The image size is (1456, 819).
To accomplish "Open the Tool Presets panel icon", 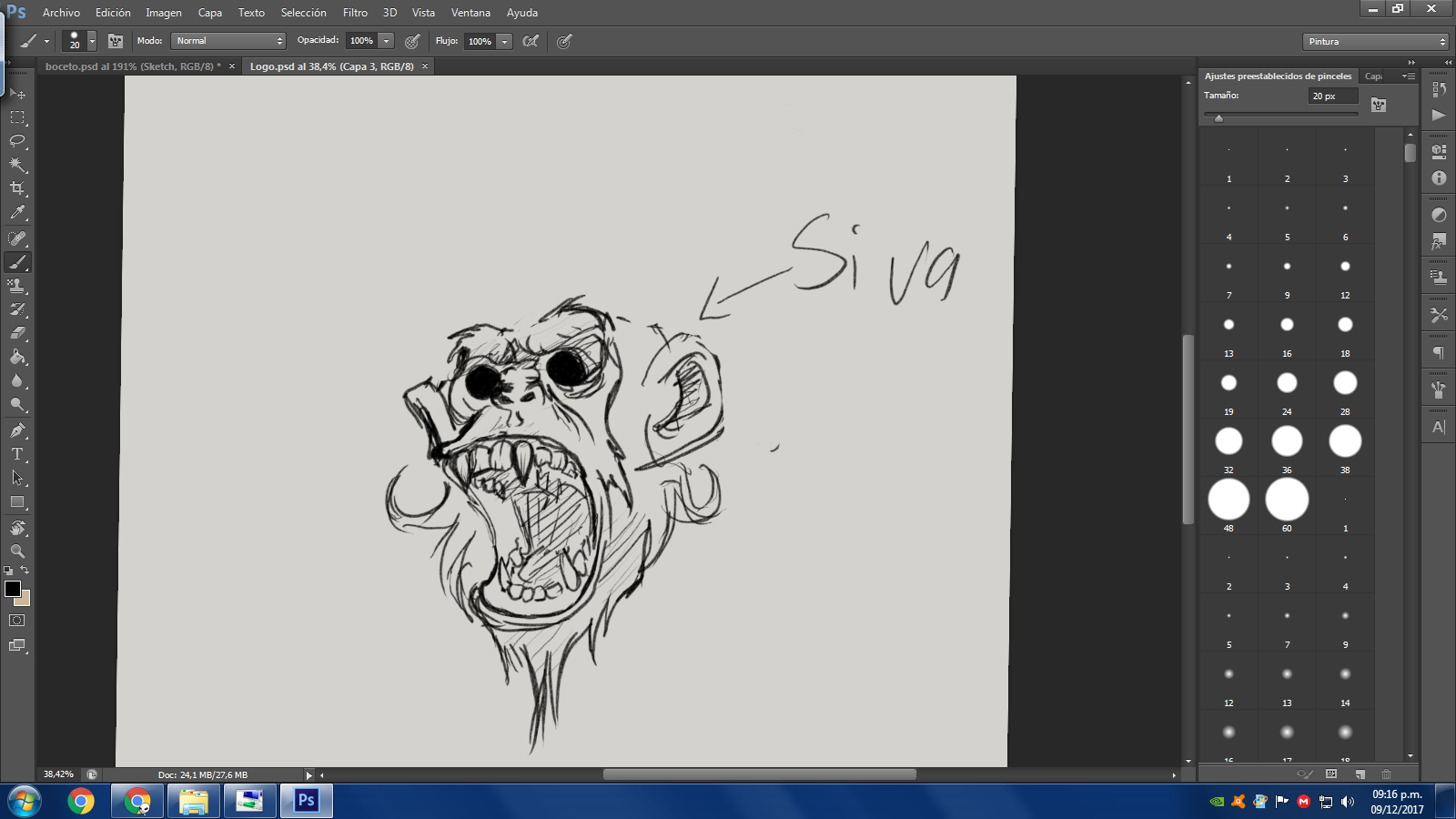I will click(x=1439, y=315).
